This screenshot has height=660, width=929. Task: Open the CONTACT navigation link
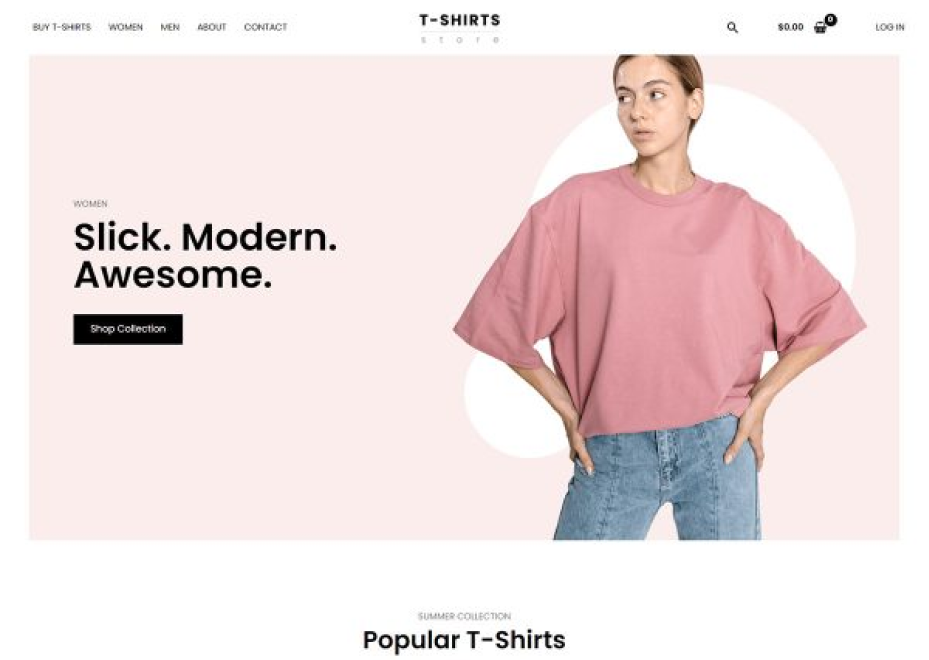click(265, 27)
